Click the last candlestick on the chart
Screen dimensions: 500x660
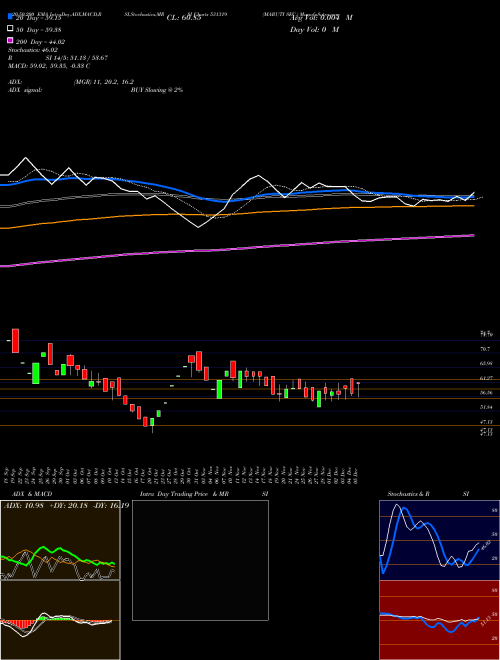pos(358,389)
